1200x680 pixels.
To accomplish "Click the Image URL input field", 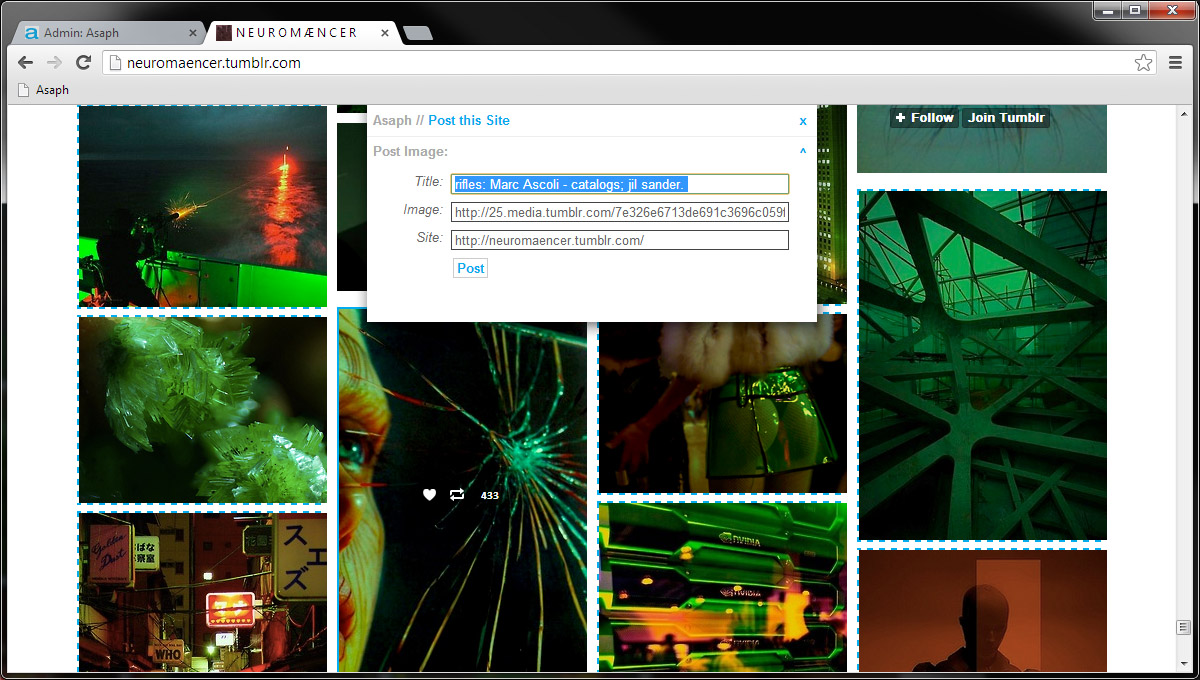I will (x=620, y=212).
